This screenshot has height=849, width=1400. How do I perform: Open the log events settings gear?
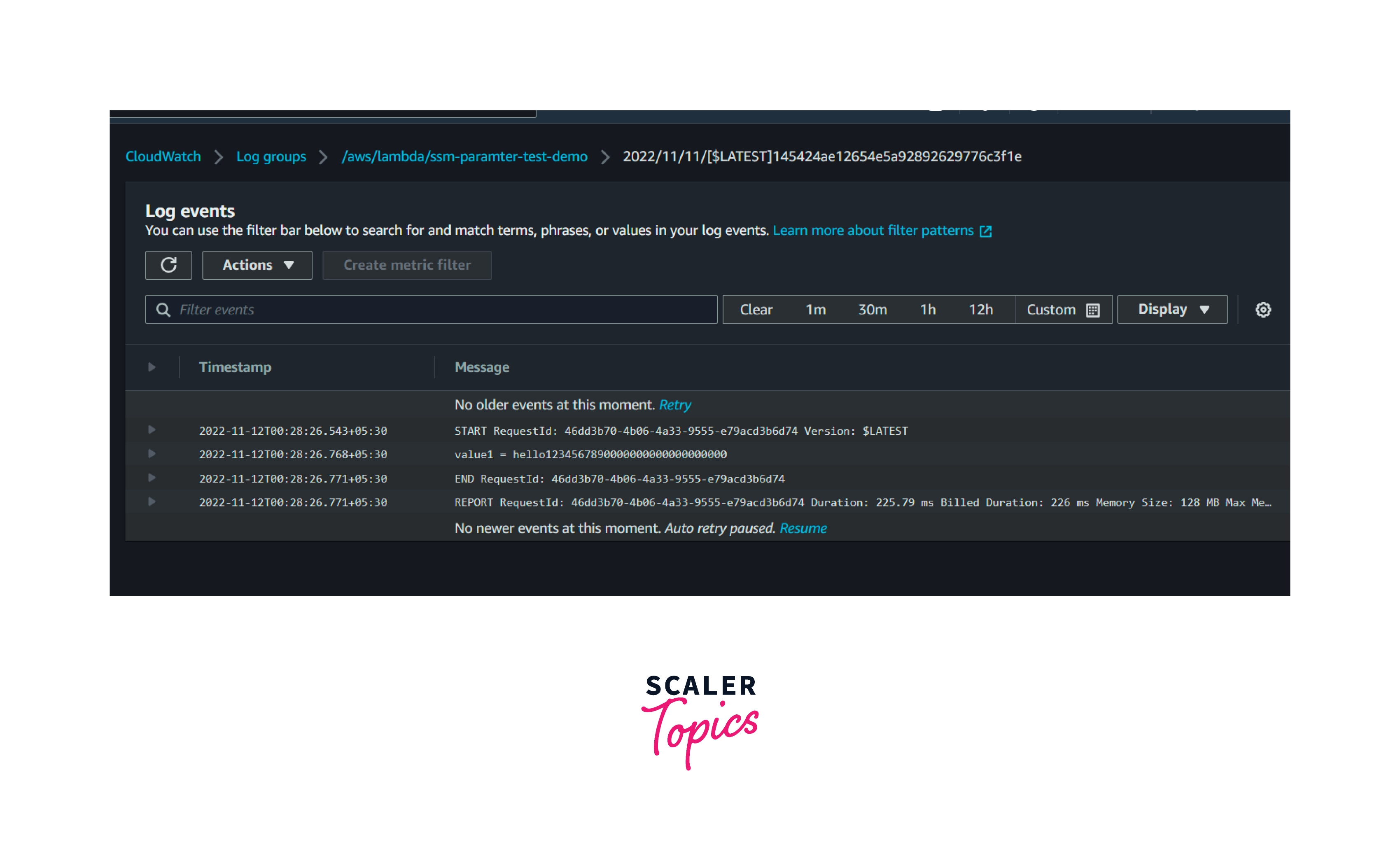(1262, 310)
